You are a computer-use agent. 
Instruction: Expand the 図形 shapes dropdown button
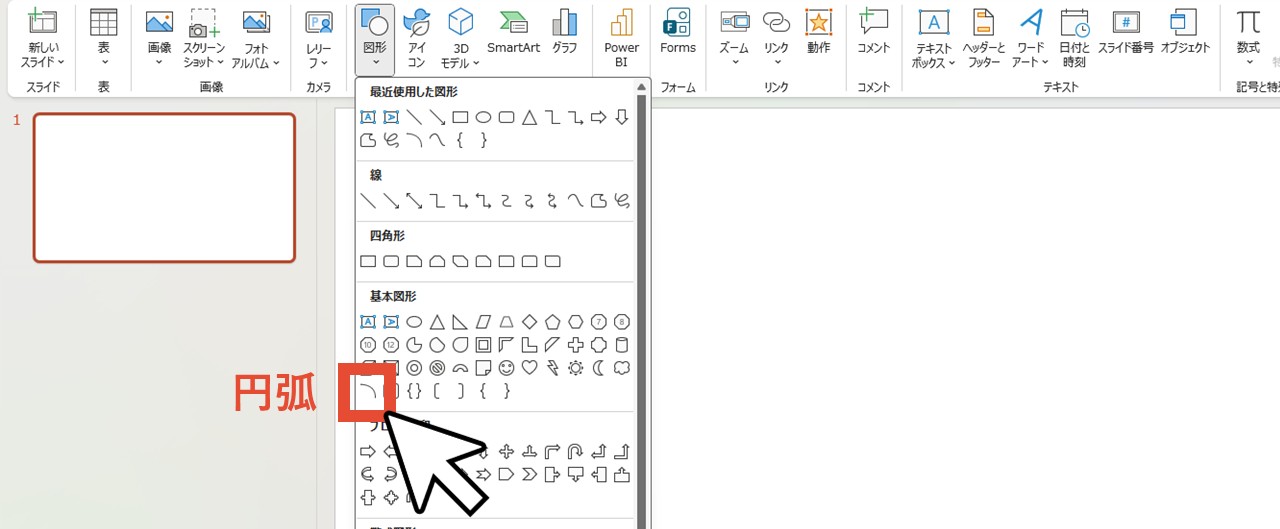tap(375, 40)
